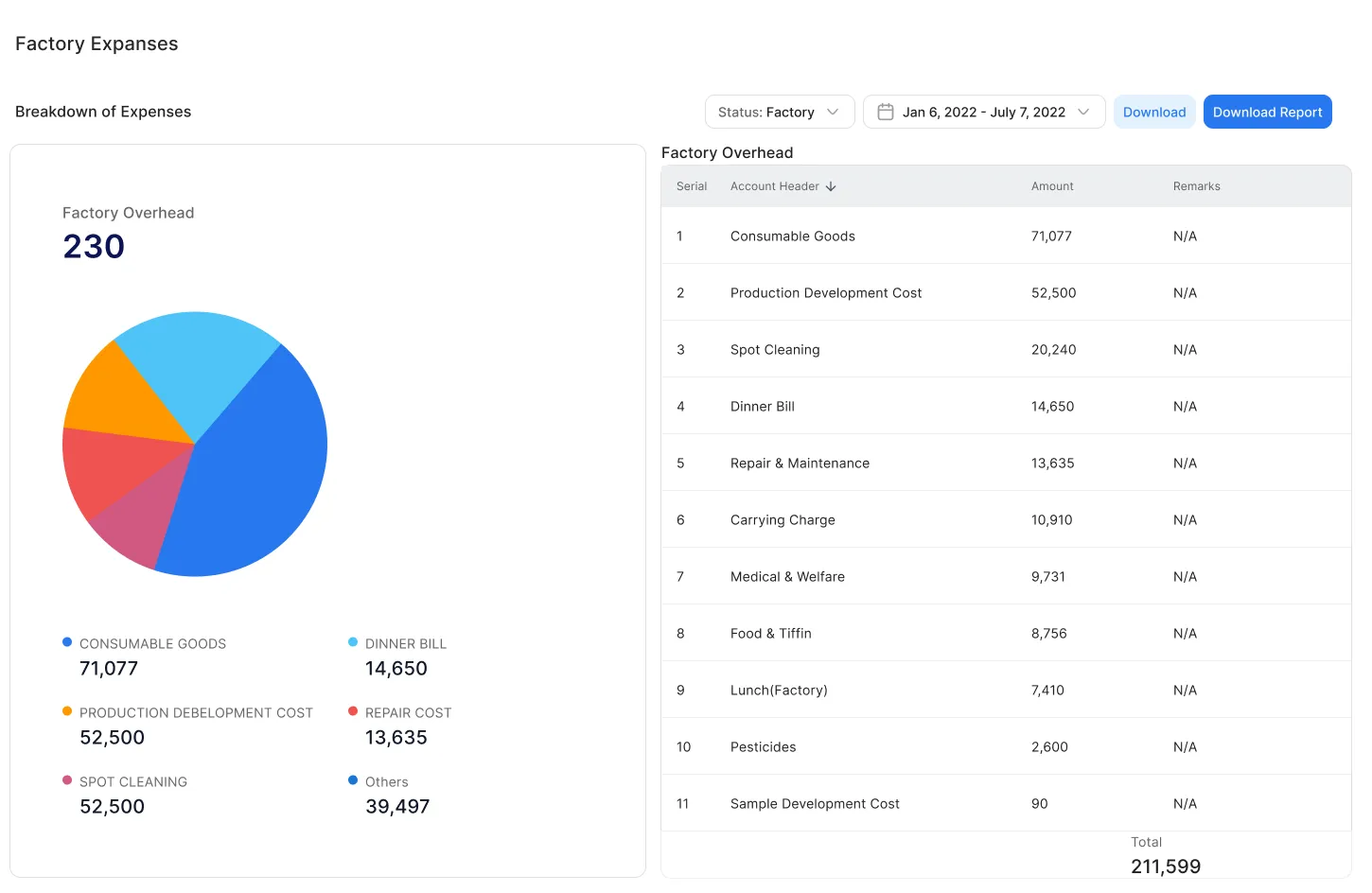The image size is (1372, 893).
Task: Click the Production Debelopment Cost legend dot
Action: click(65, 710)
